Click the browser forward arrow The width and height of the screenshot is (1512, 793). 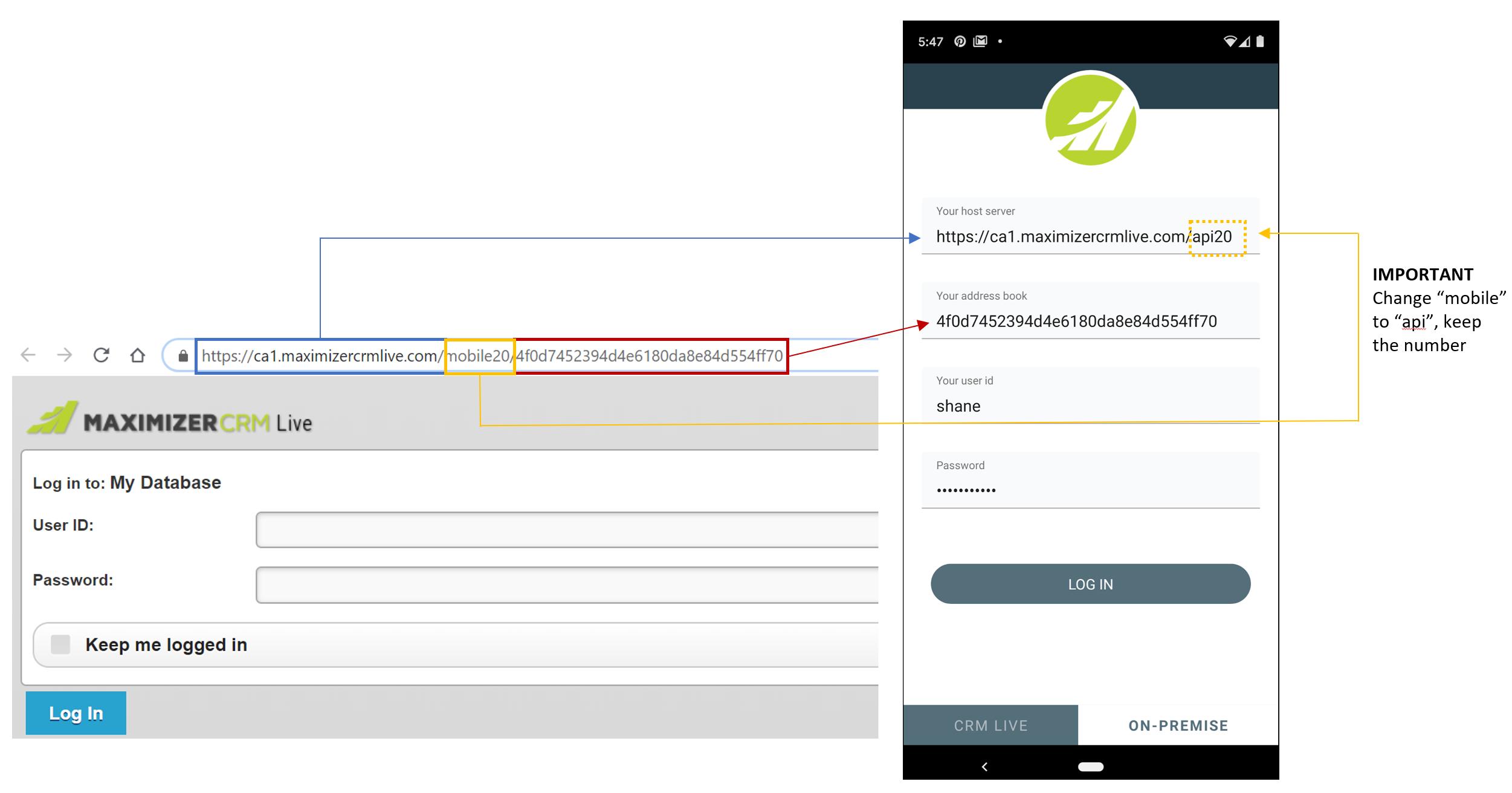click(x=65, y=355)
